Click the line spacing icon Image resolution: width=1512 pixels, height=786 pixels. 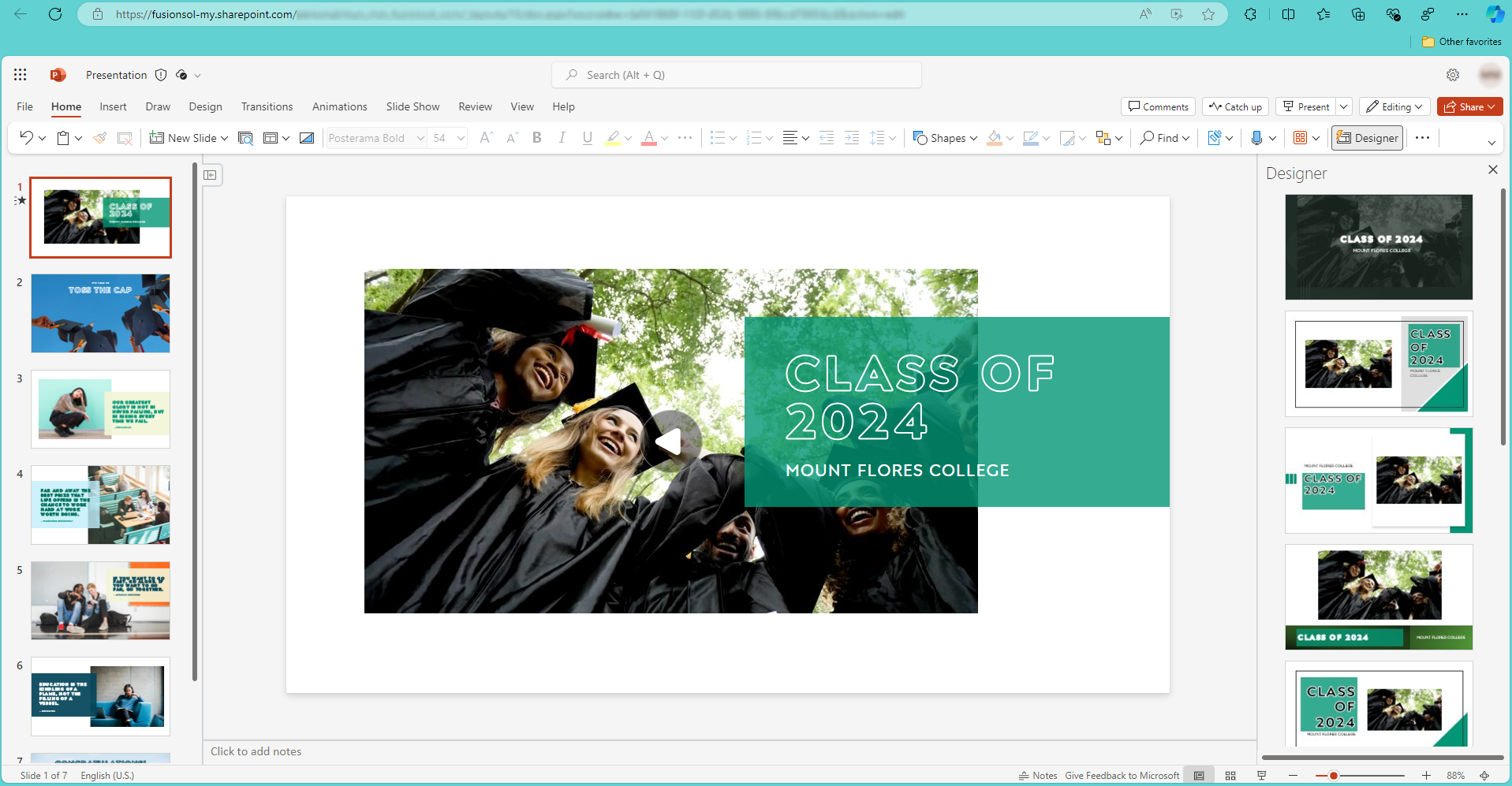point(877,138)
